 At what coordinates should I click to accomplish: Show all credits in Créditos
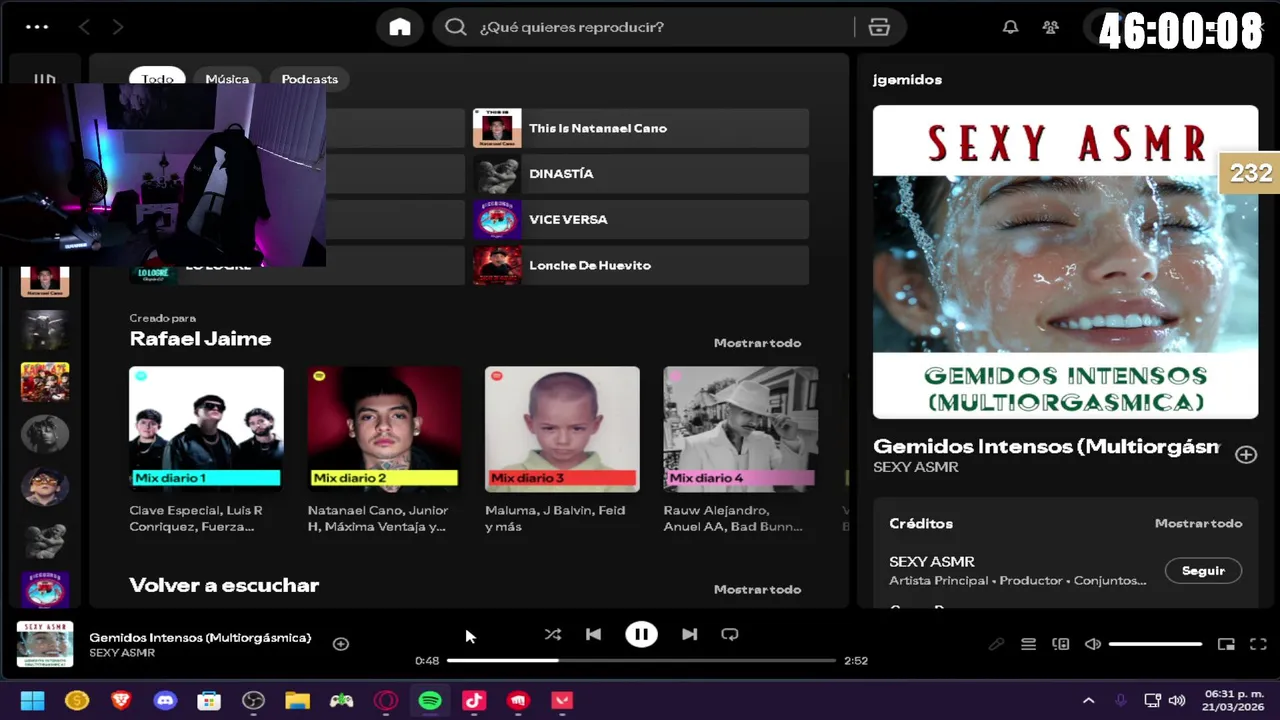click(x=1198, y=523)
